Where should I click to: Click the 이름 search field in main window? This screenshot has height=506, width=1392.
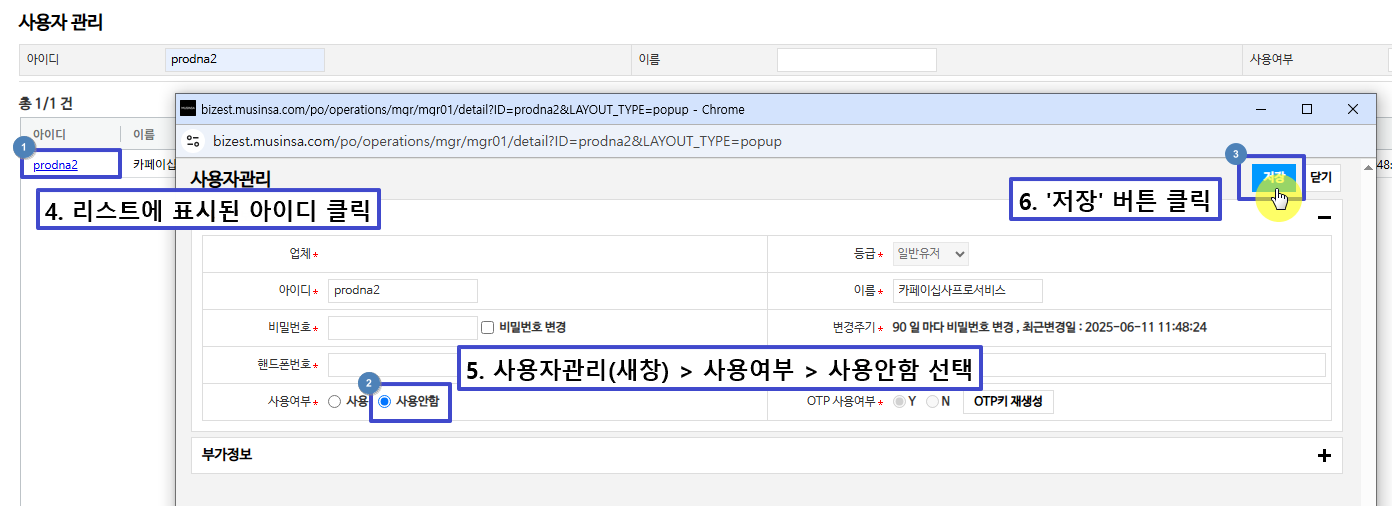coord(857,60)
